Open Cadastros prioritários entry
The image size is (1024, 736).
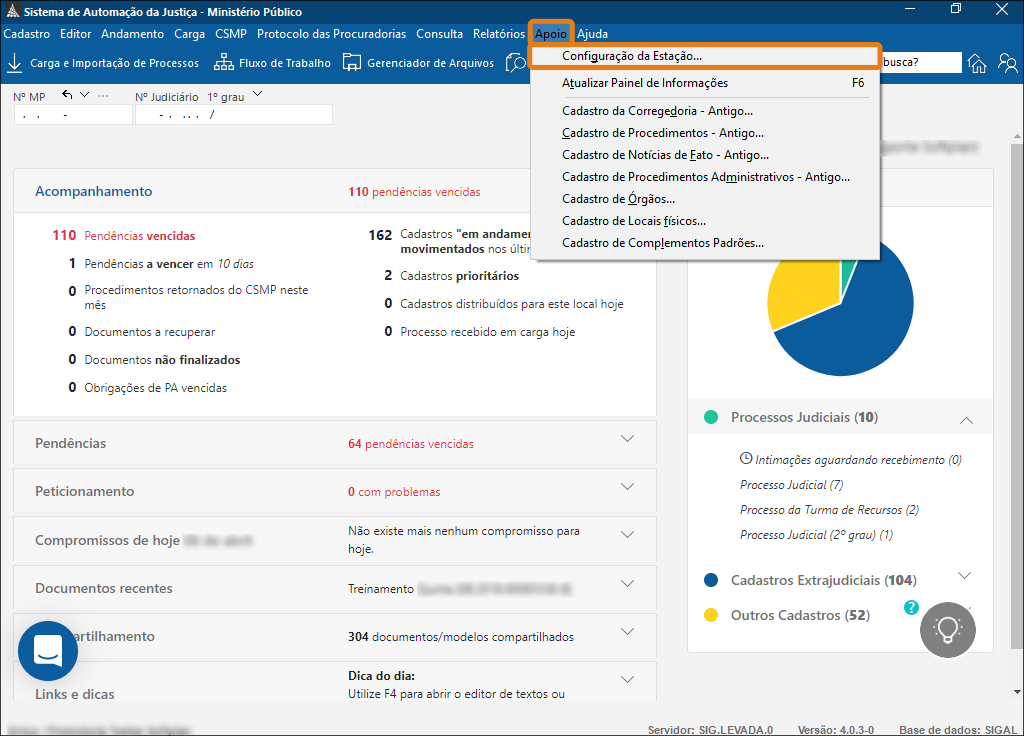(x=451, y=276)
